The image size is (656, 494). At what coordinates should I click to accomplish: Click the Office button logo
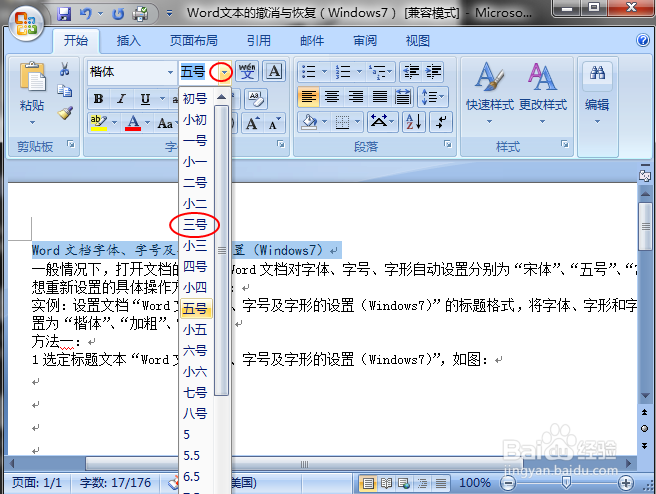(x=26, y=23)
